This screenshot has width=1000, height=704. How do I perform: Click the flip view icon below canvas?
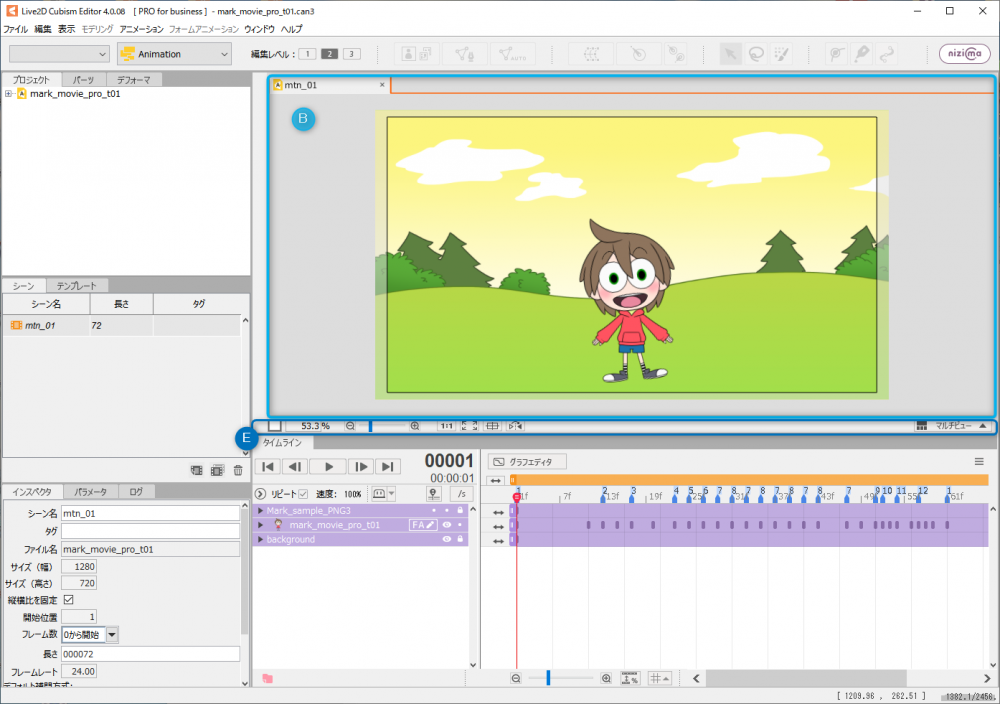point(515,426)
